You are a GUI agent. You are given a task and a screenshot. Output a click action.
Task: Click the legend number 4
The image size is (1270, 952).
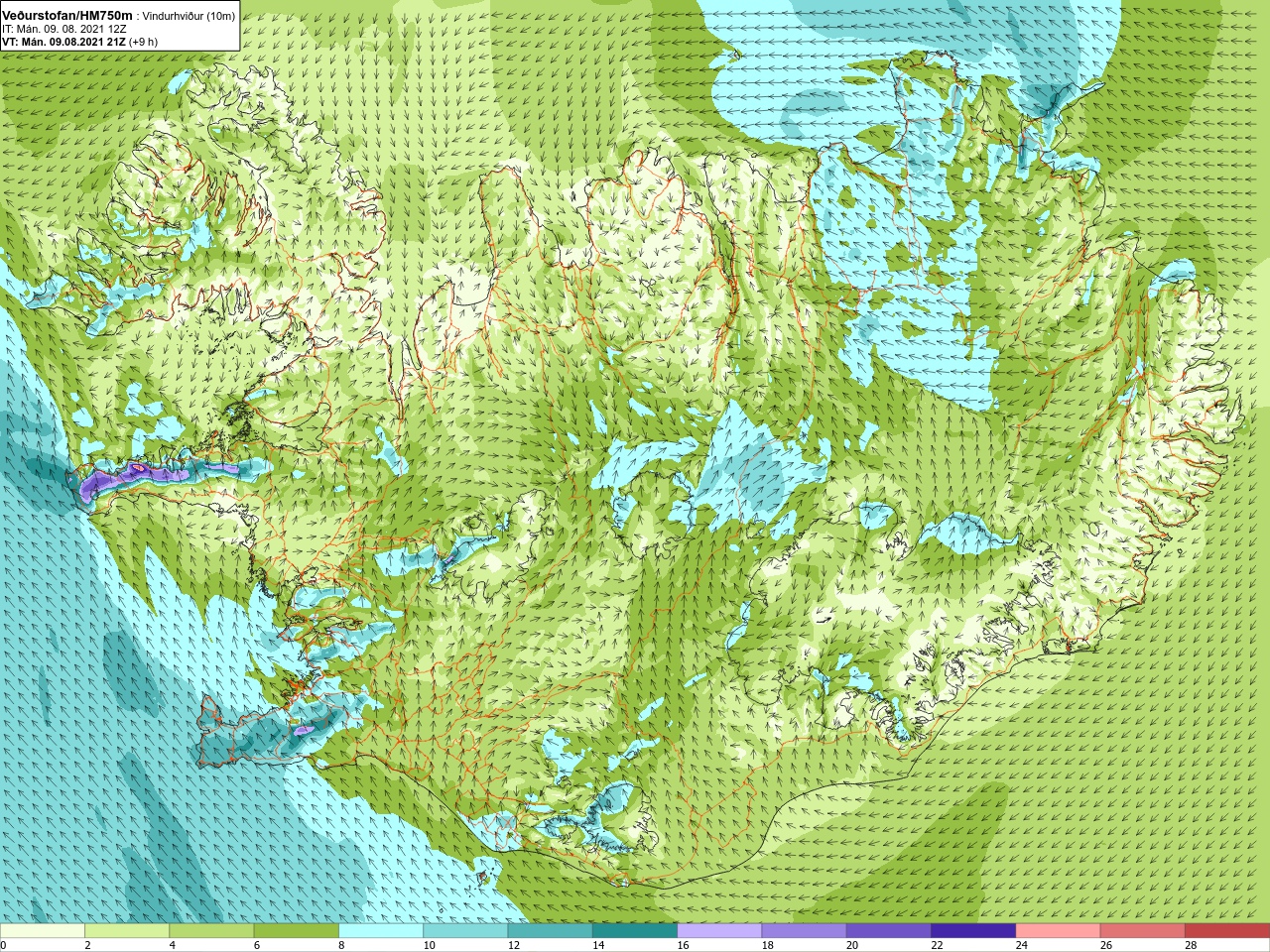pyautogui.click(x=173, y=945)
